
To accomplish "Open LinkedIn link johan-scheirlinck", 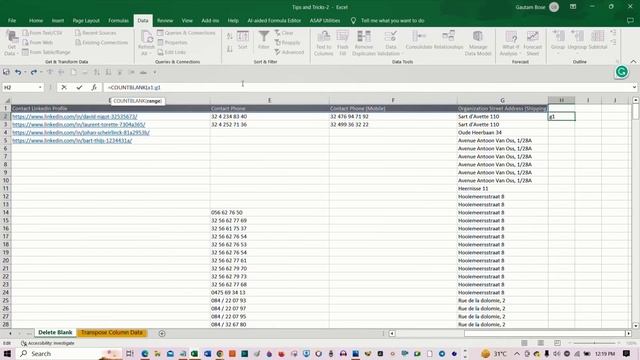I will (81, 133).
